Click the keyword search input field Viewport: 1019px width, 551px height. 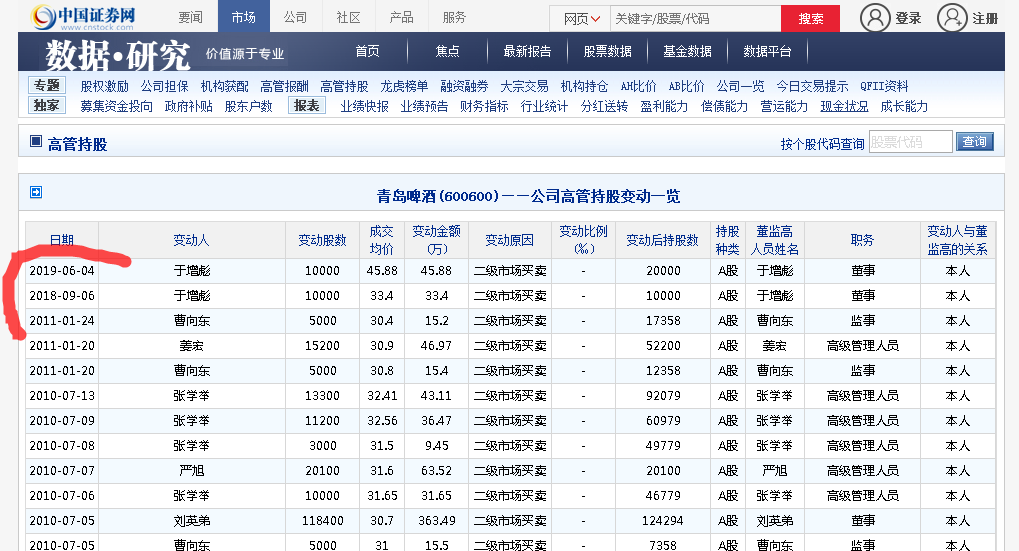click(695, 19)
